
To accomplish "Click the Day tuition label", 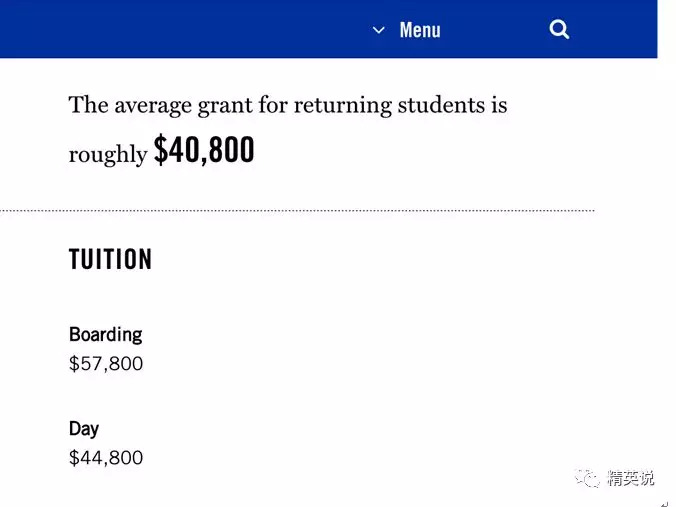I will point(84,428).
